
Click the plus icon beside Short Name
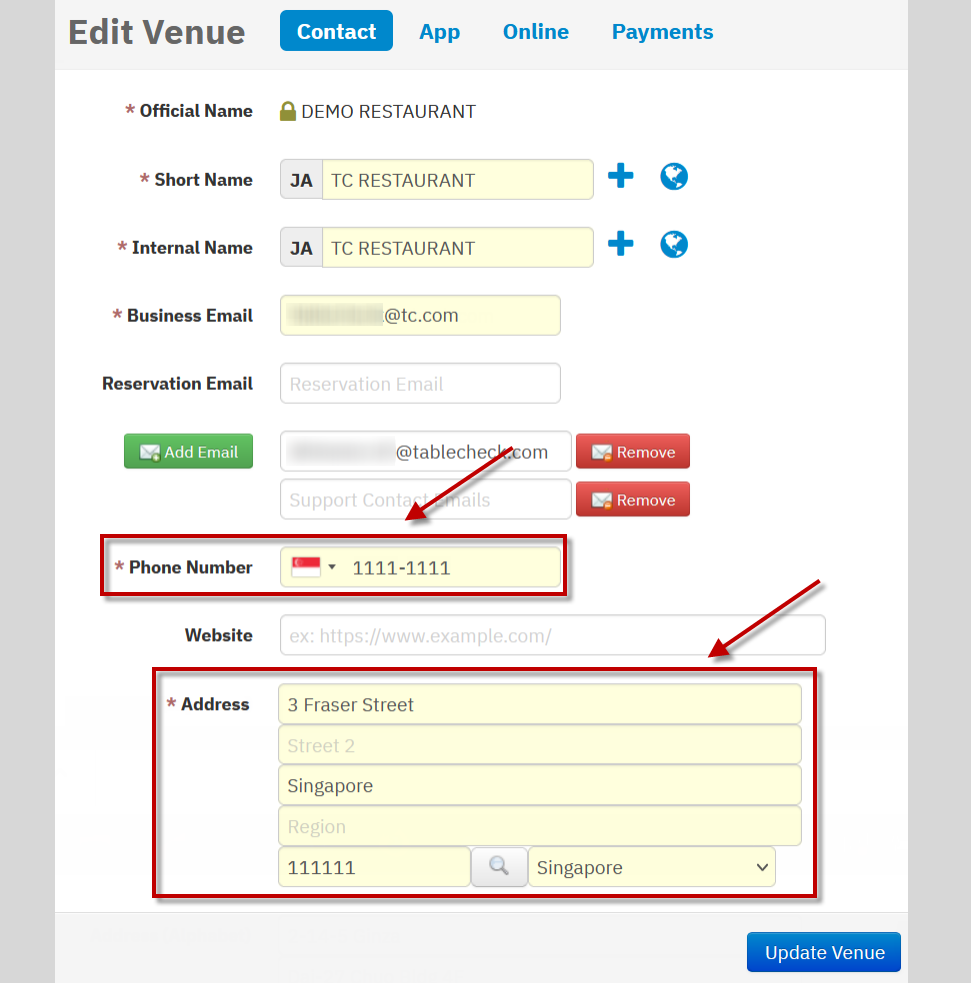(x=621, y=178)
